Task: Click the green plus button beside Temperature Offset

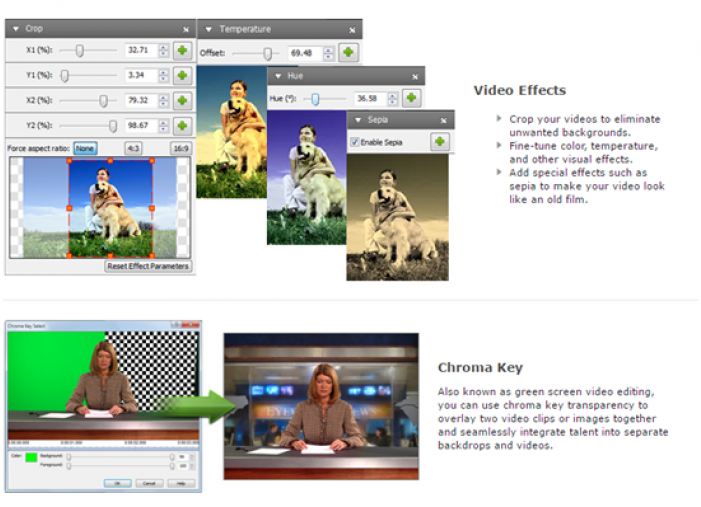Action: click(348, 52)
